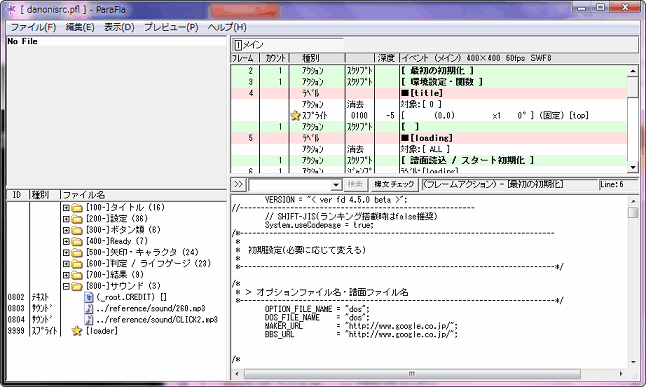Click the (_root.CREDIT) text file icon
This screenshot has height=387, width=646.
tap(89, 297)
